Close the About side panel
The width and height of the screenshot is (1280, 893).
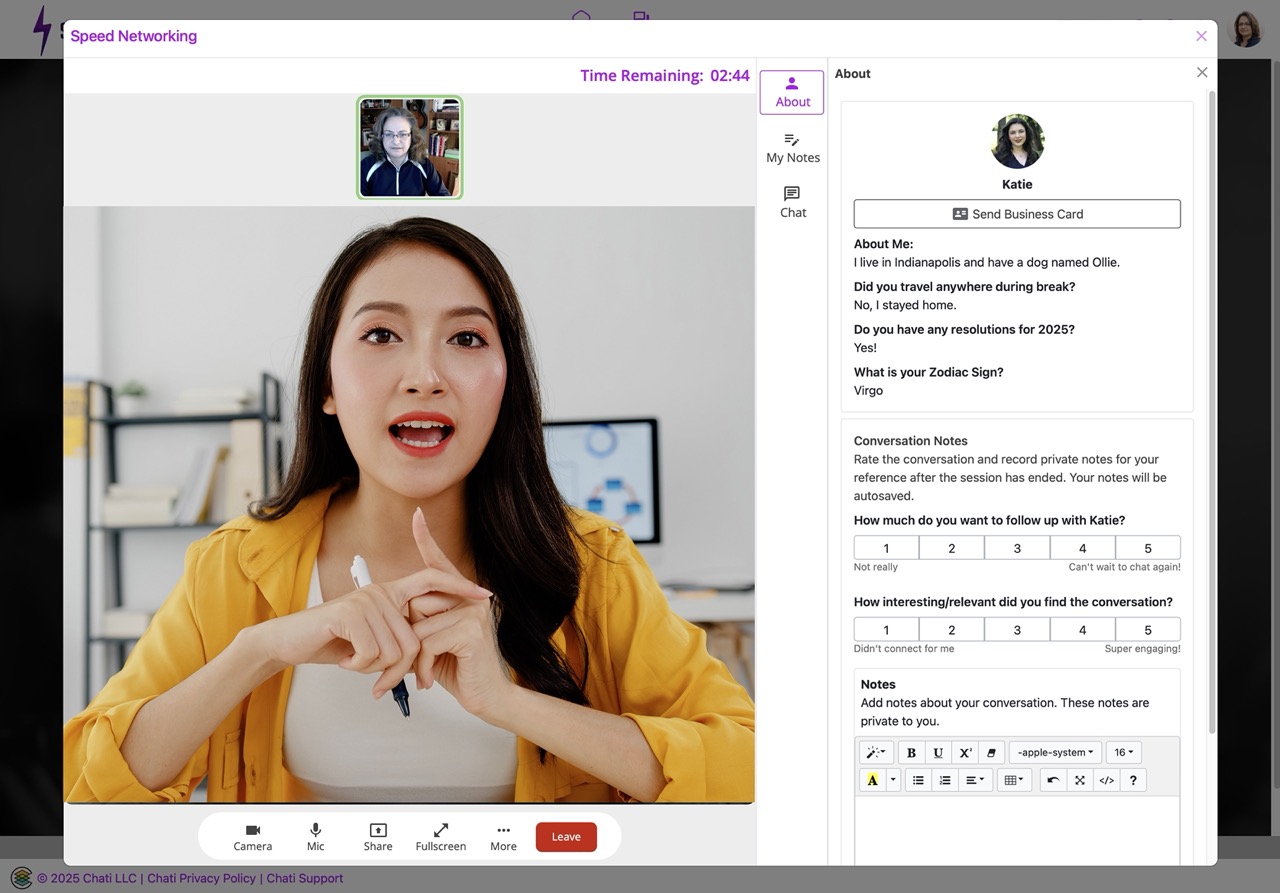point(1202,73)
